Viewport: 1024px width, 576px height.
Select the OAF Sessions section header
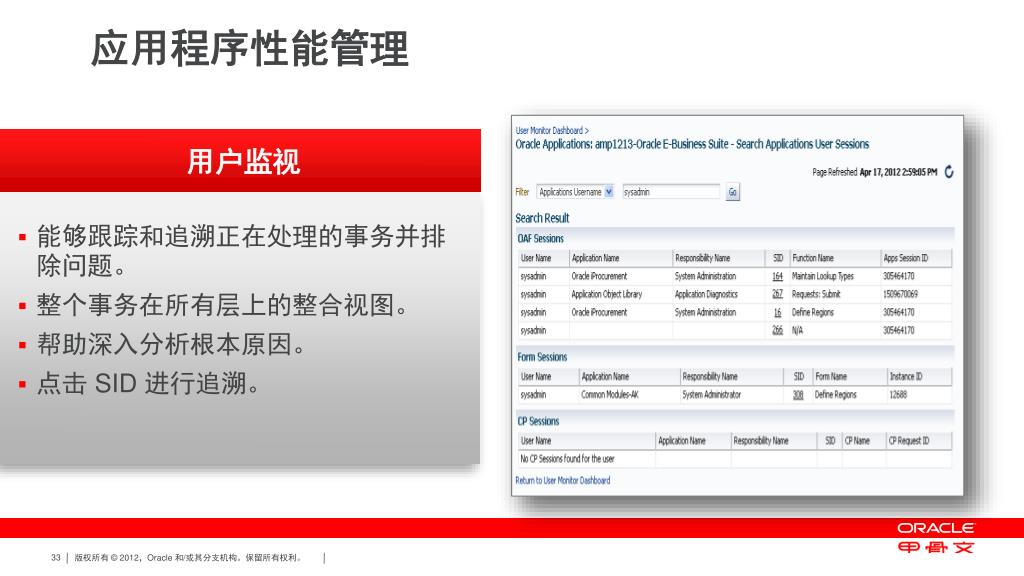[541, 238]
